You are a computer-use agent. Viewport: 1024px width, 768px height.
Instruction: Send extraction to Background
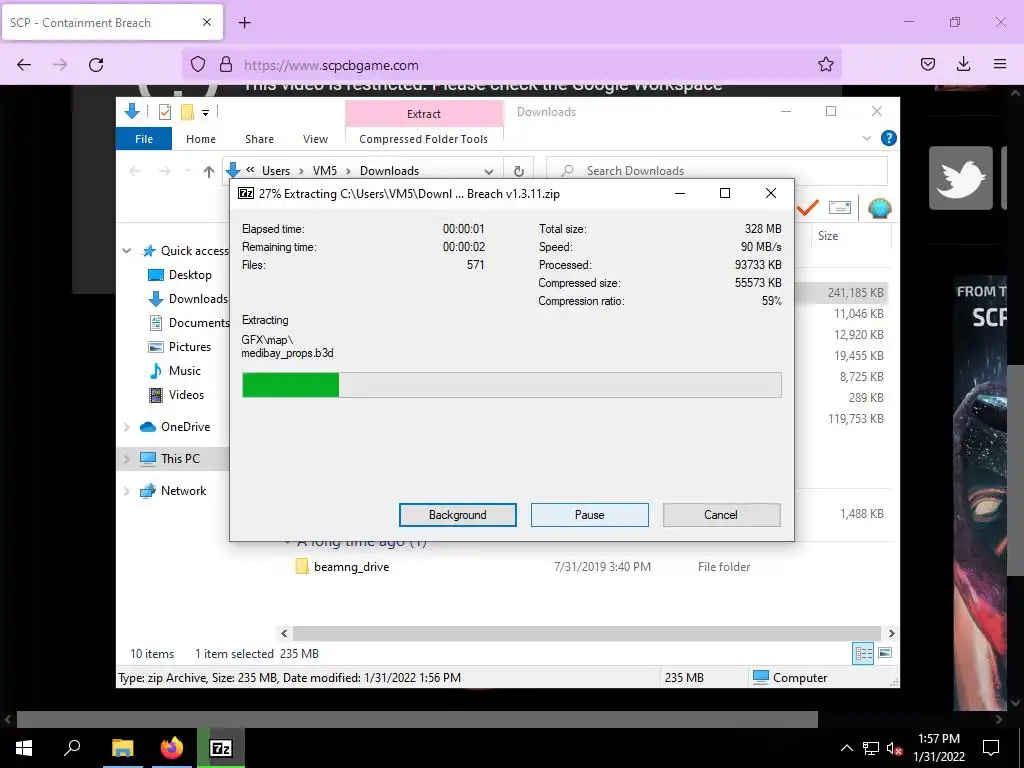pyautogui.click(x=457, y=515)
